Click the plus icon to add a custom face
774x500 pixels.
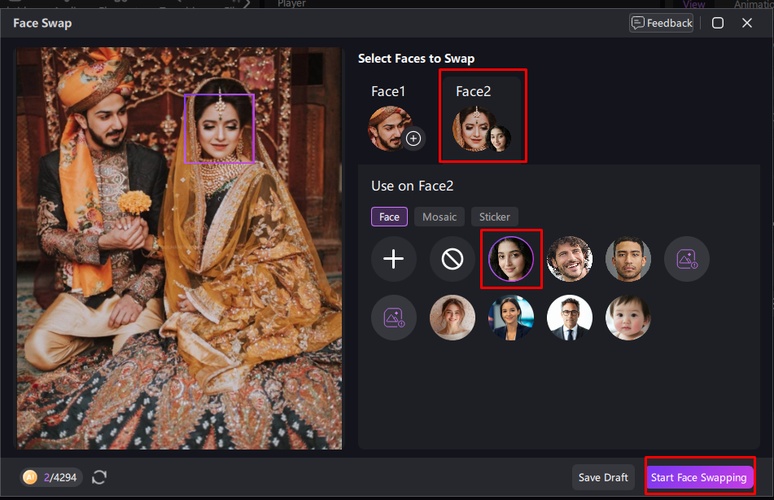pyautogui.click(x=393, y=259)
